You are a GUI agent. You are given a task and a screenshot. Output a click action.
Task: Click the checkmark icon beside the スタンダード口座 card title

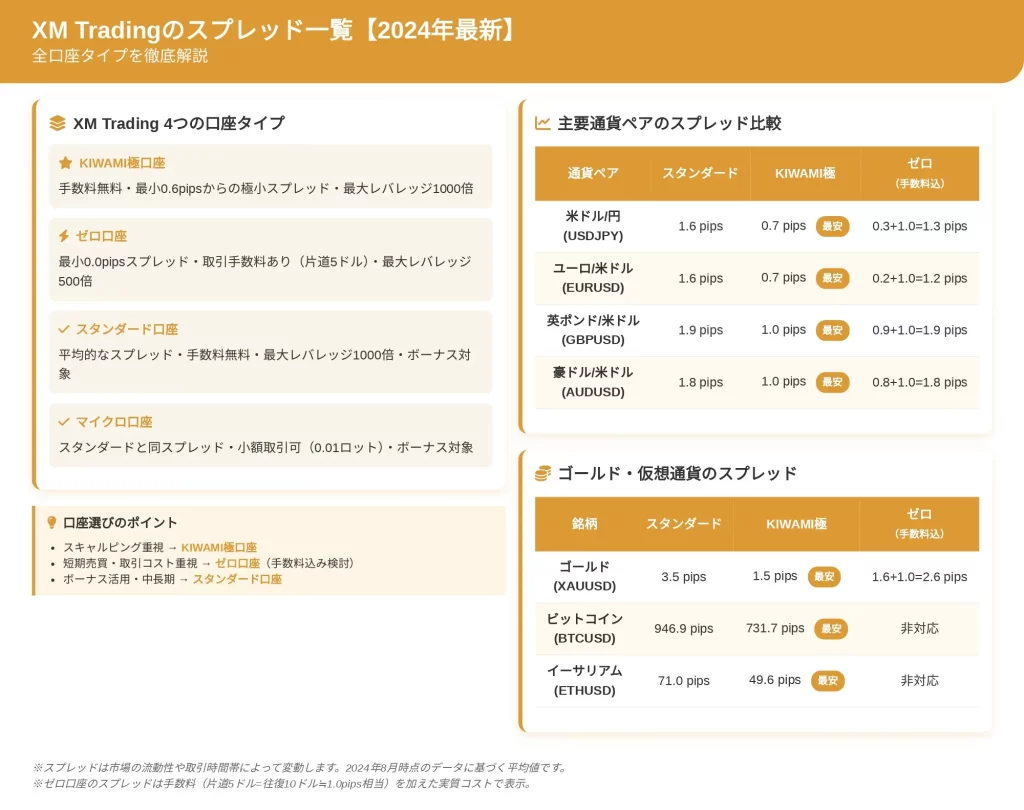(63, 329)
